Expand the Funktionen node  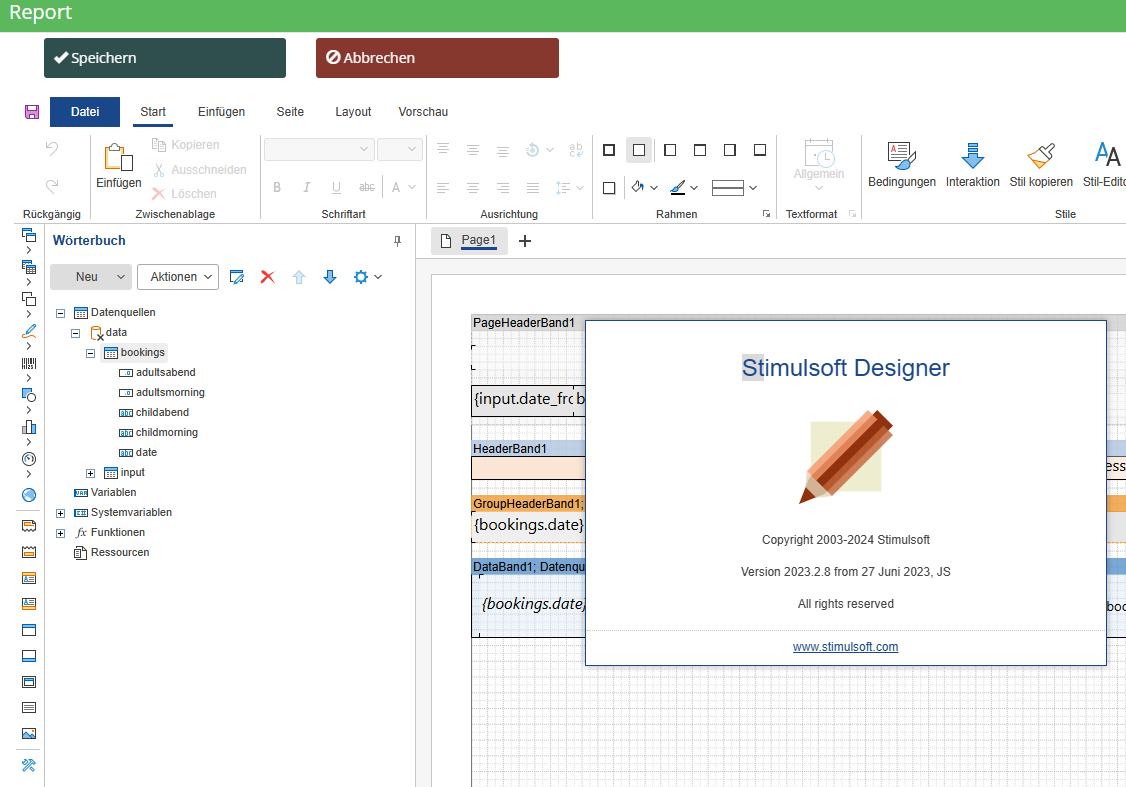[x=60, y=534]
